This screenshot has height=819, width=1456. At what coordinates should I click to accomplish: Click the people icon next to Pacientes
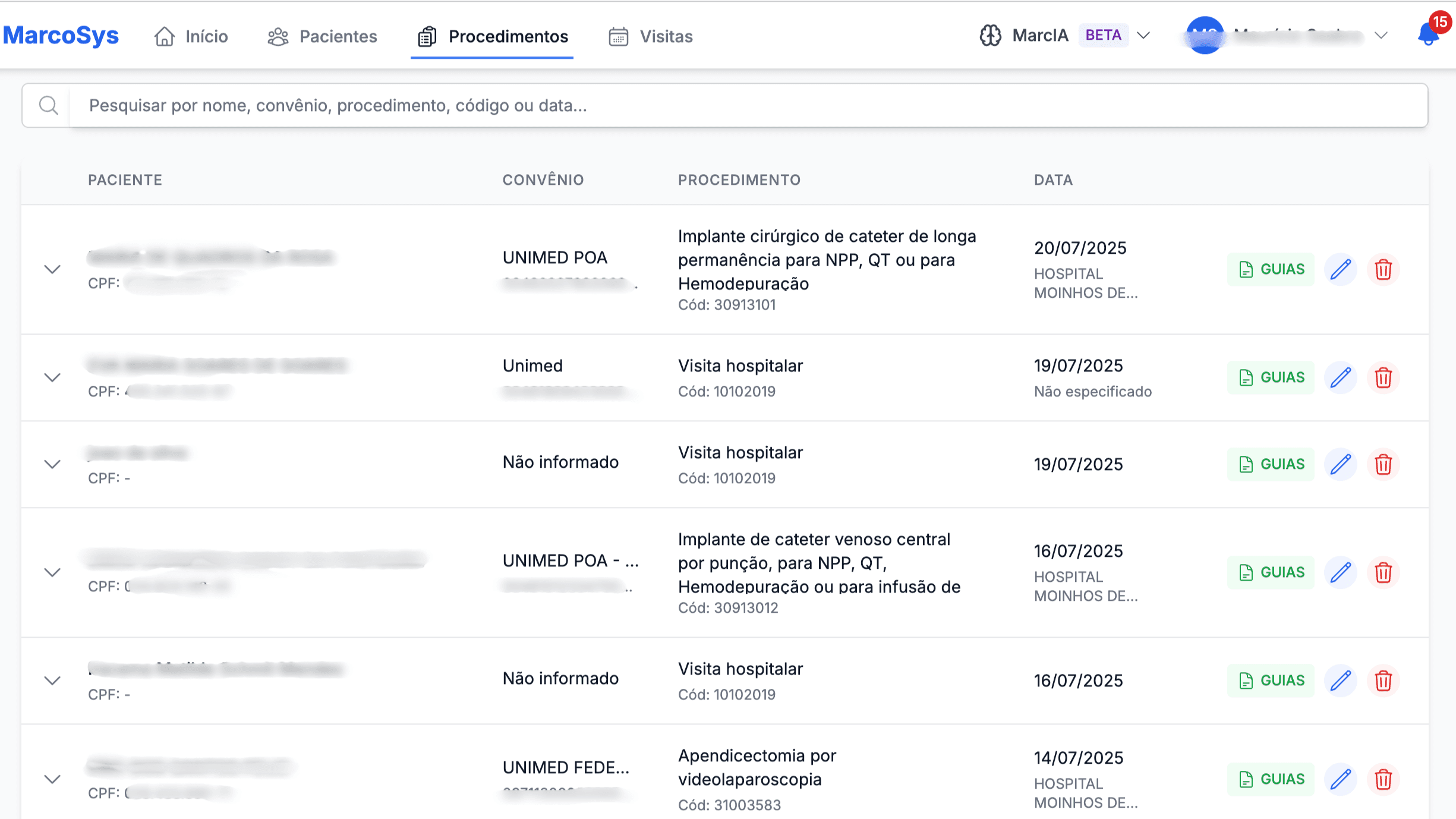pos(278,36)
